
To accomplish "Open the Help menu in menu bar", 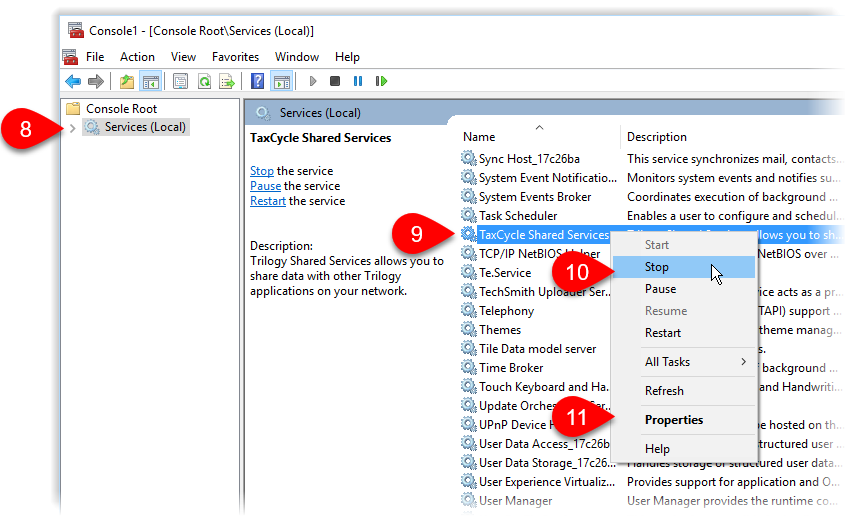I will click(x=347, y=57).
